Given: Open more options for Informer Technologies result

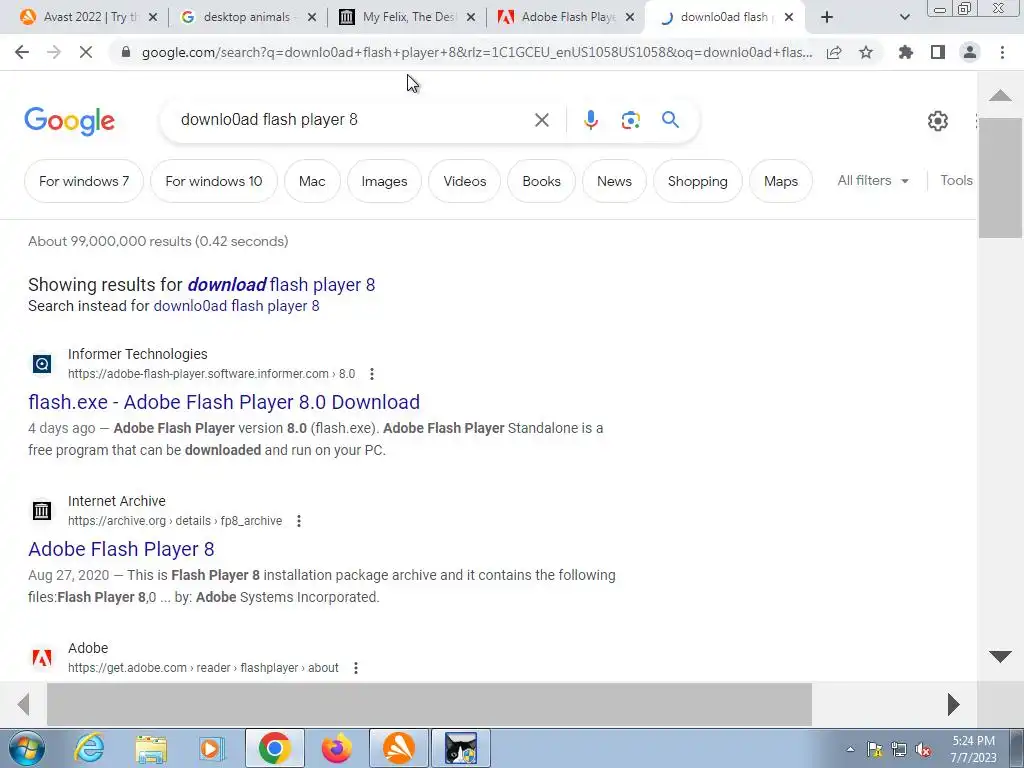Looking at the screenshot, I should click(372, 374).
